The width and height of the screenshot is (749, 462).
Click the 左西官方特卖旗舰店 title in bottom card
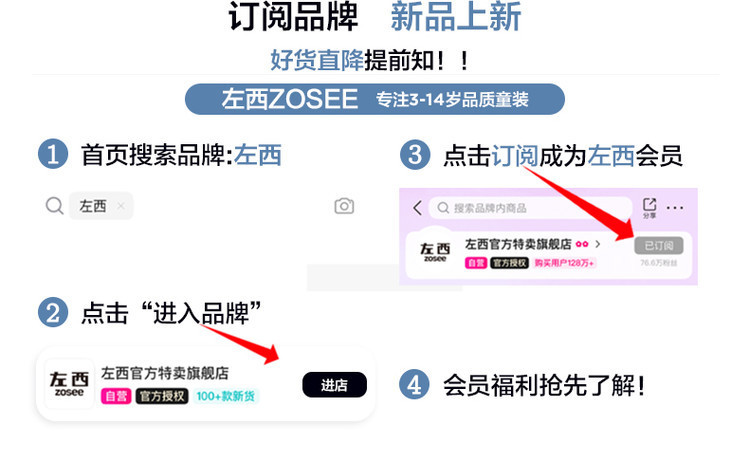(165, 373)
